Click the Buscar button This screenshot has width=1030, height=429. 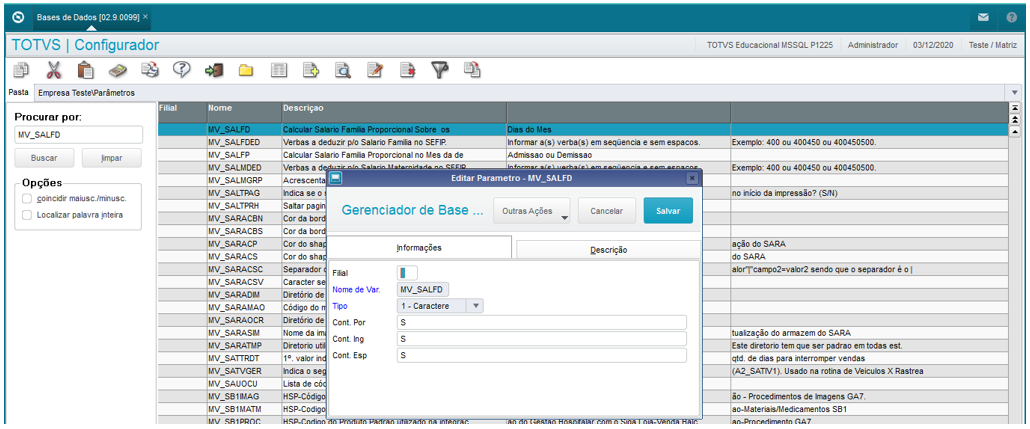[x=44, y=158]
